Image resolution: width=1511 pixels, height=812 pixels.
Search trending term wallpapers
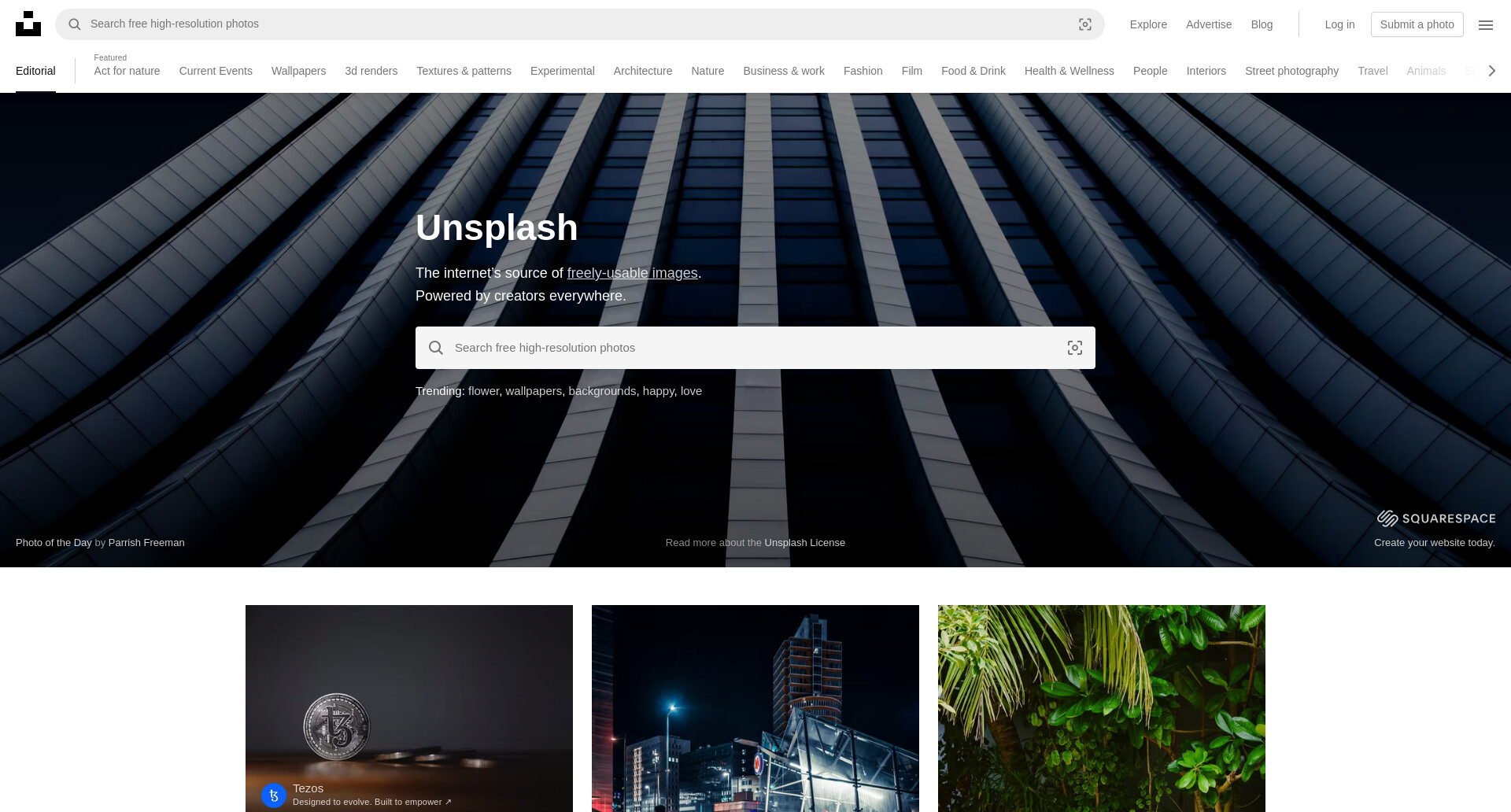(x=534, y=391)
